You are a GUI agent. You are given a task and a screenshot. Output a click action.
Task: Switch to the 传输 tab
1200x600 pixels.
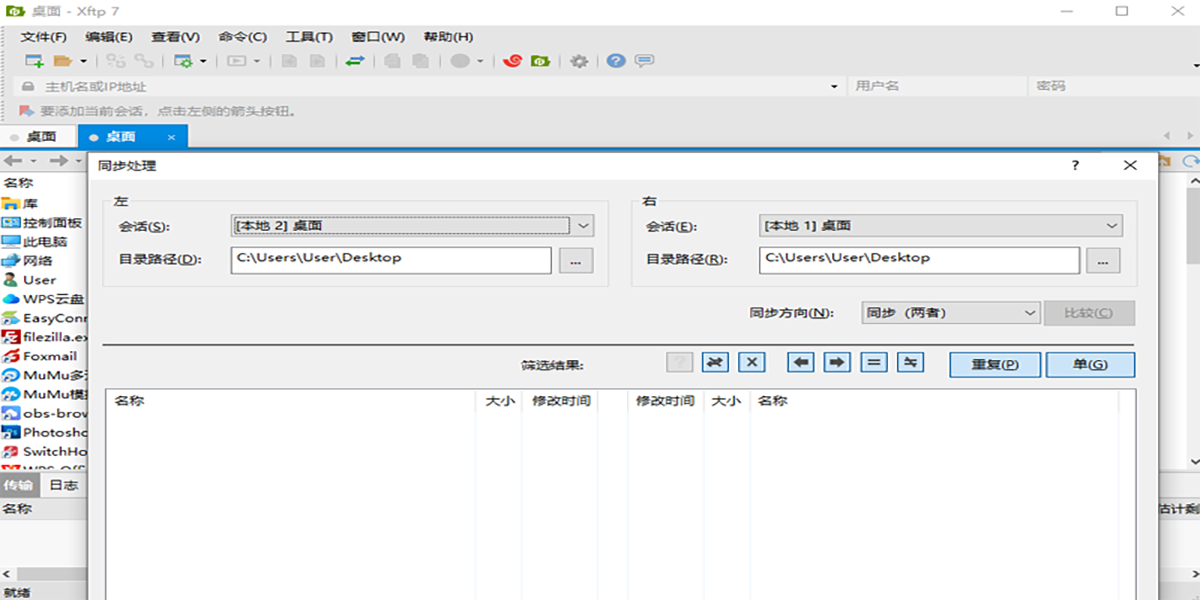(x=18, y=485)
